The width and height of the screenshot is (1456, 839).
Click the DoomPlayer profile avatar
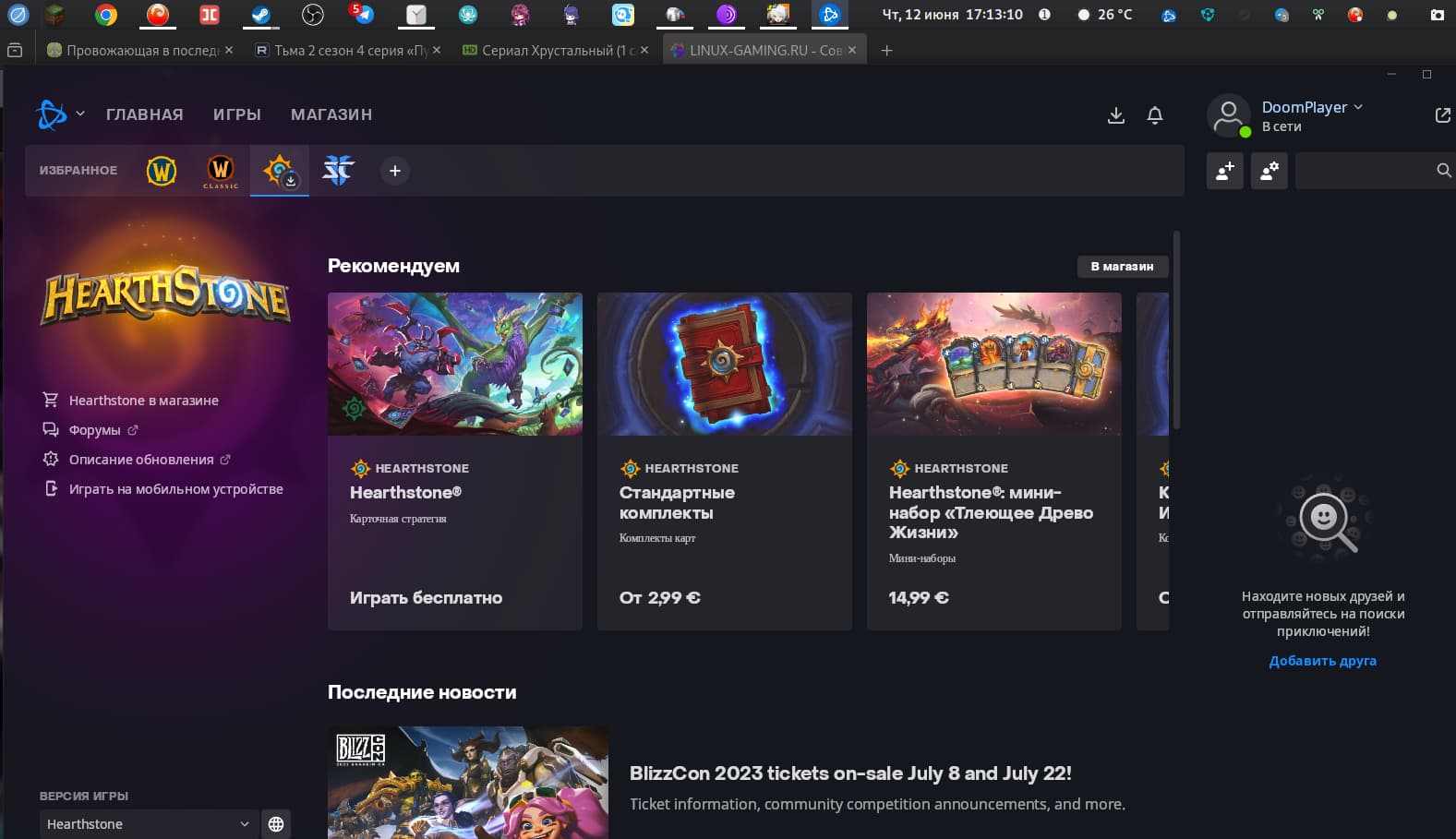tap(1229, 116)
